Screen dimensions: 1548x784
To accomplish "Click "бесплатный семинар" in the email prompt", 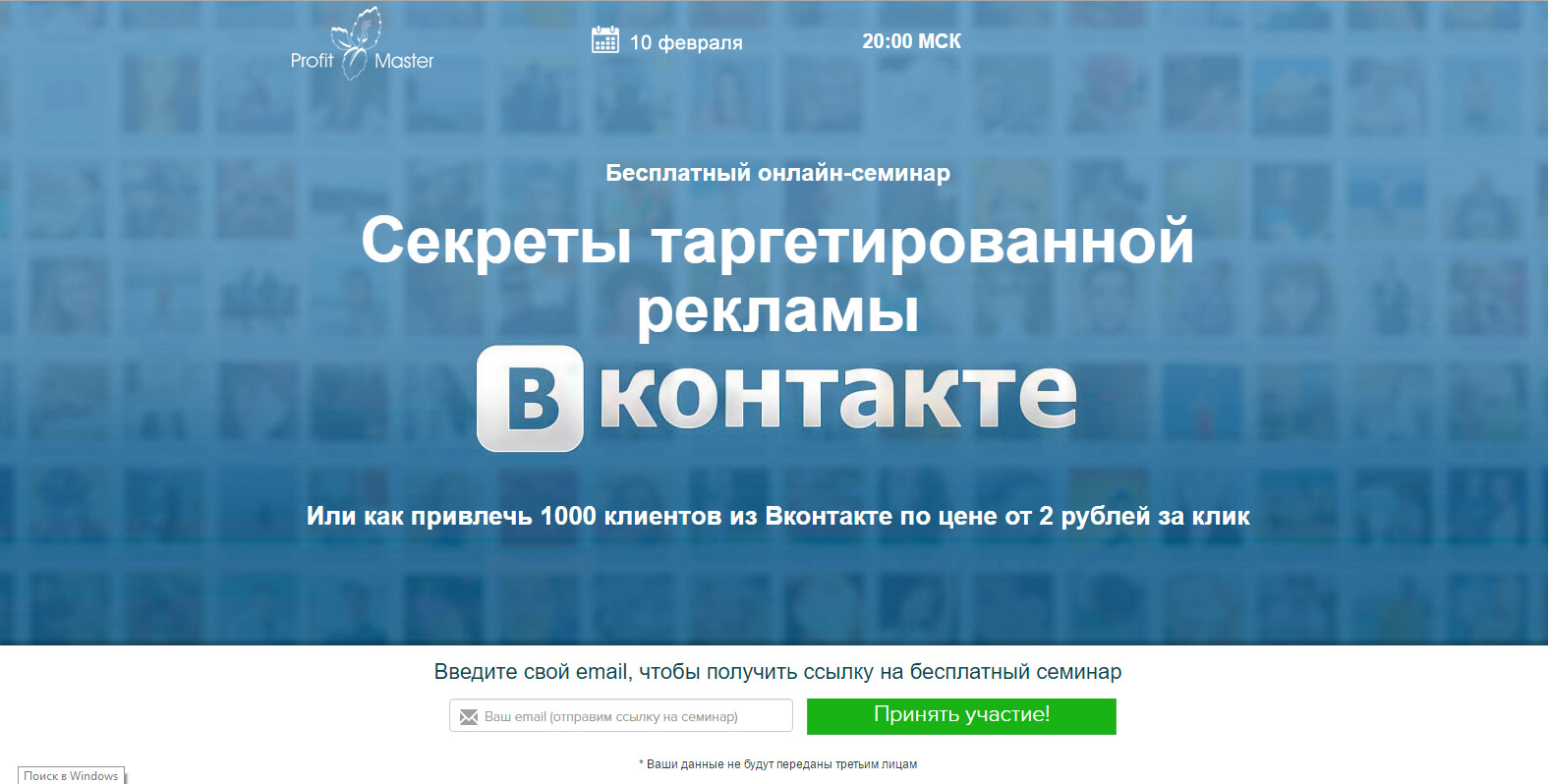I will pos(1015,672).
